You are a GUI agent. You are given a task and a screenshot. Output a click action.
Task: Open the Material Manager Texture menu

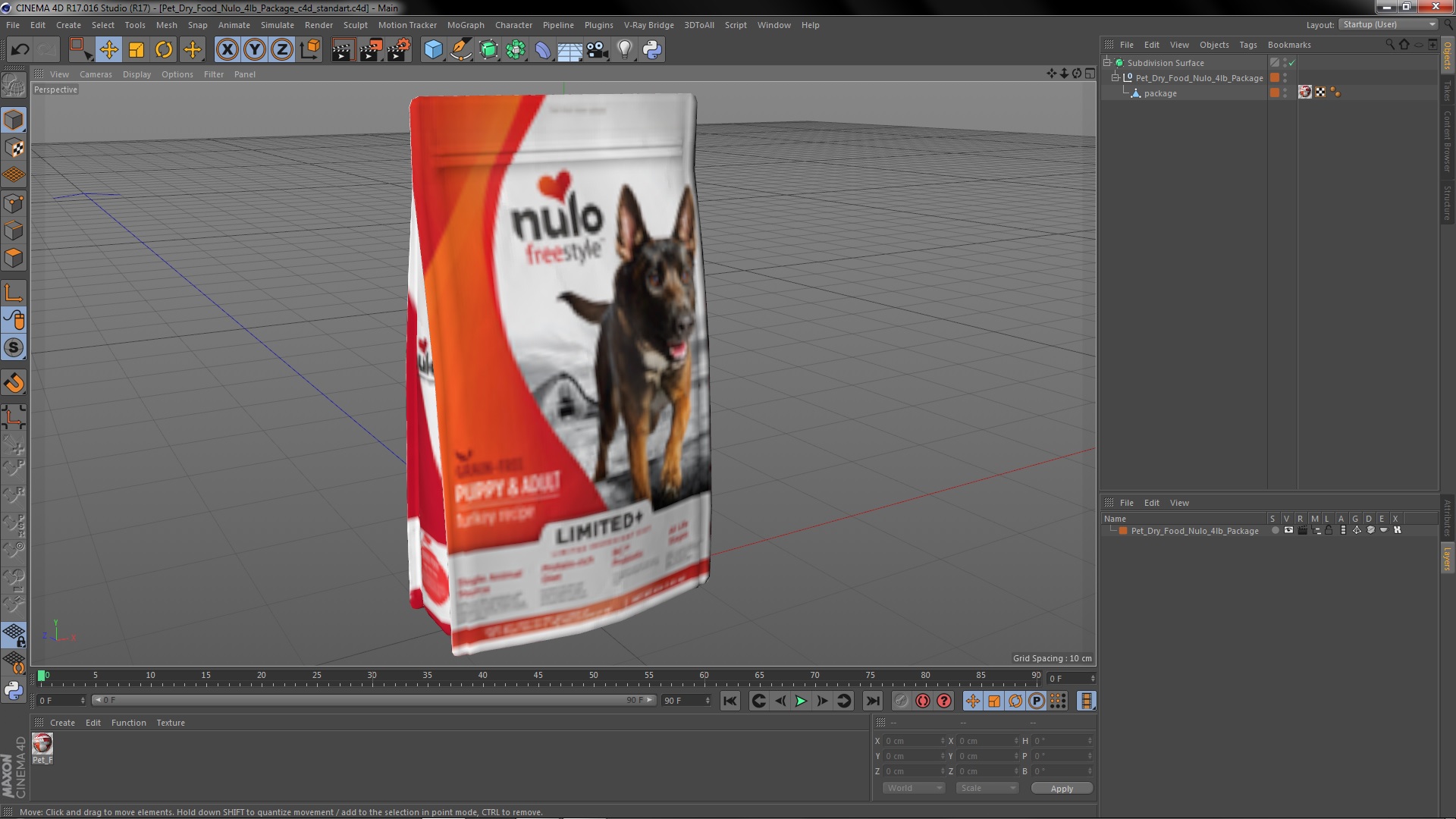click(x=170, y=723)
